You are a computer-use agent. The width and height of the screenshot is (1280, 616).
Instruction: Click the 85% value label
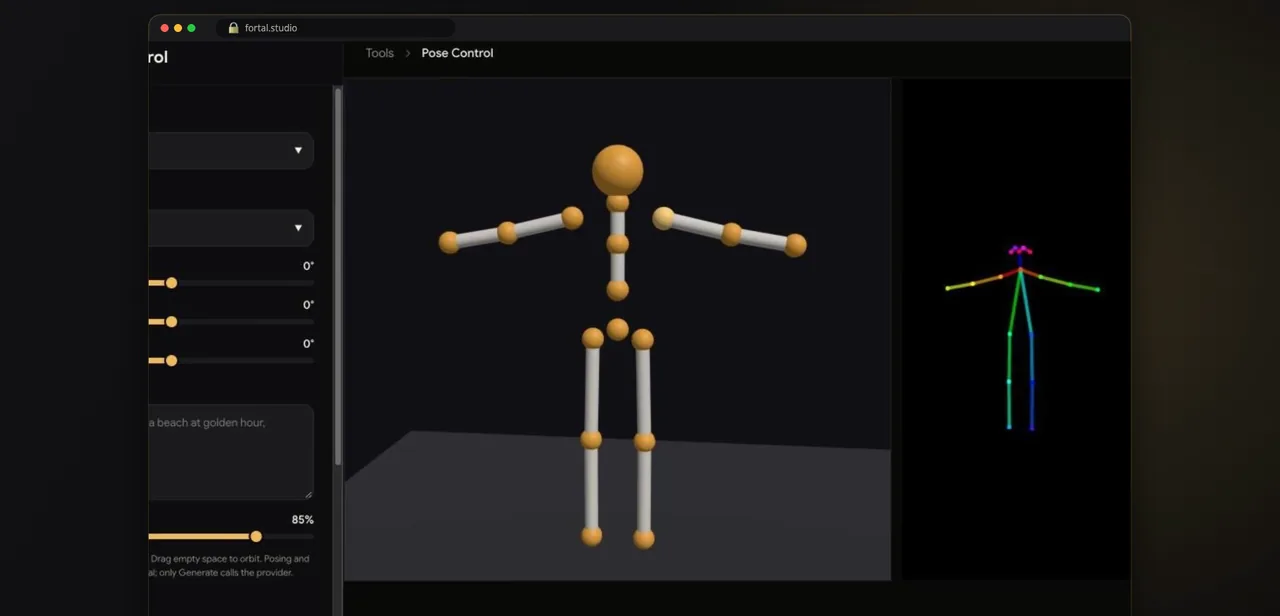302,520
